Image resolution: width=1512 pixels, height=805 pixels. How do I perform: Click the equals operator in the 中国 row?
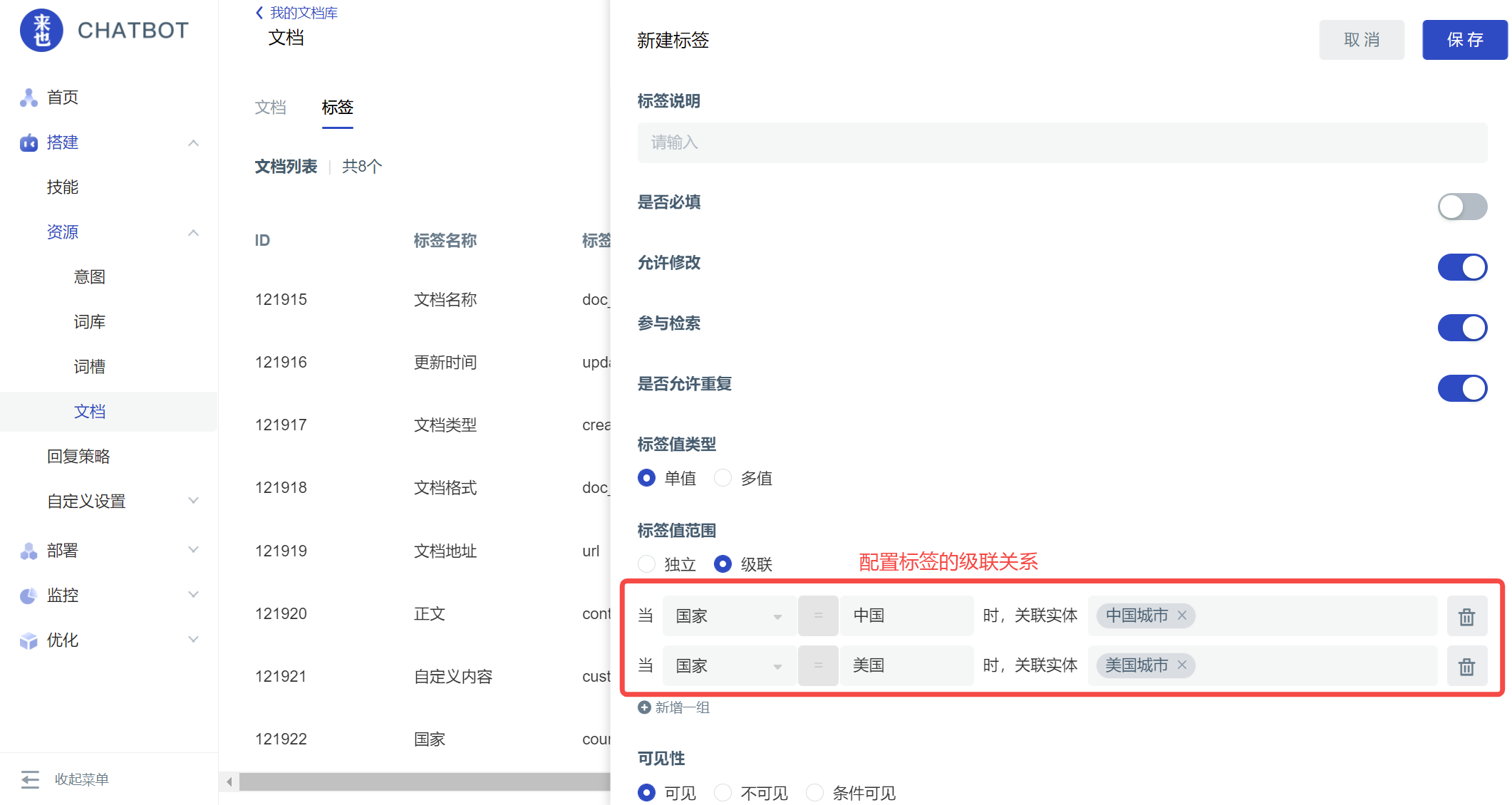[818, 616]
